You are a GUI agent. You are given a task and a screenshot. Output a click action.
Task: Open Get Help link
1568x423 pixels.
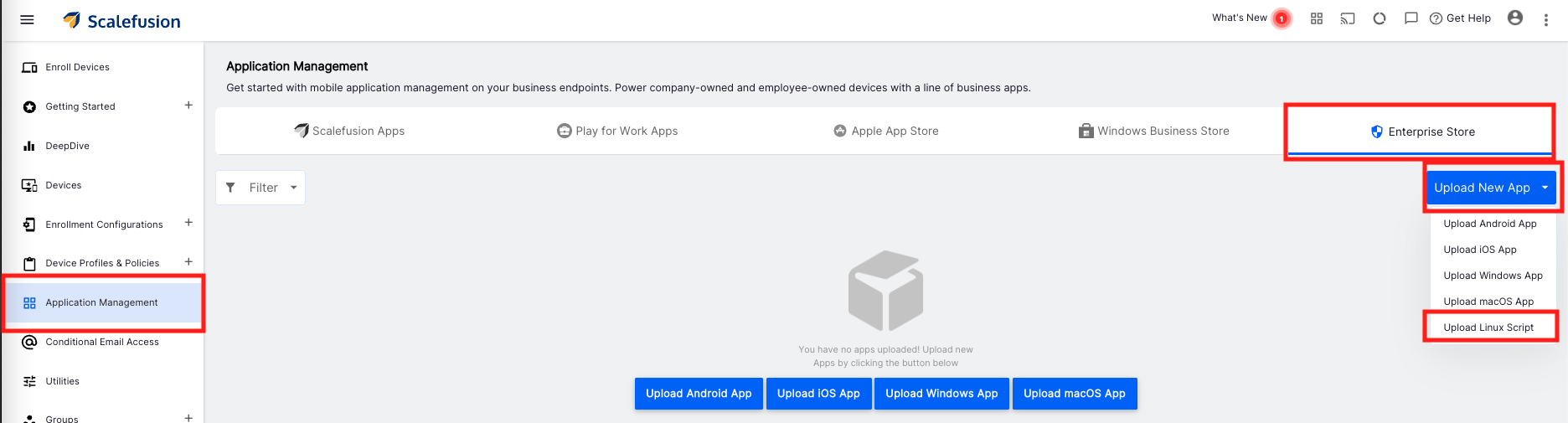tap(1460, 18)
